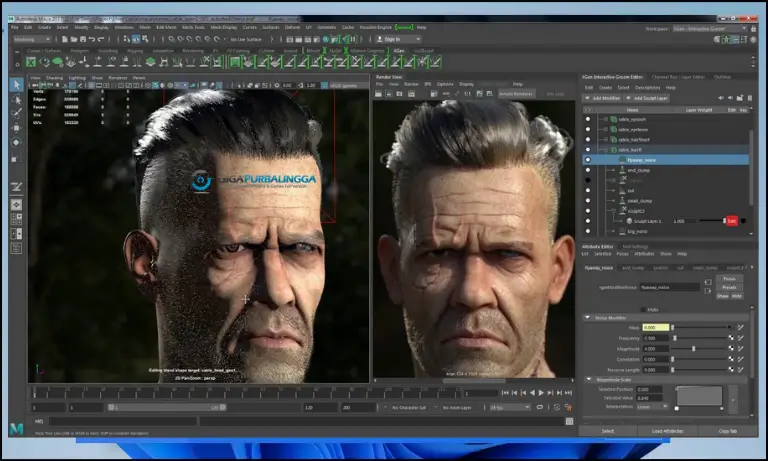Switch to the Outliner tab

click(x=722, y=77)
